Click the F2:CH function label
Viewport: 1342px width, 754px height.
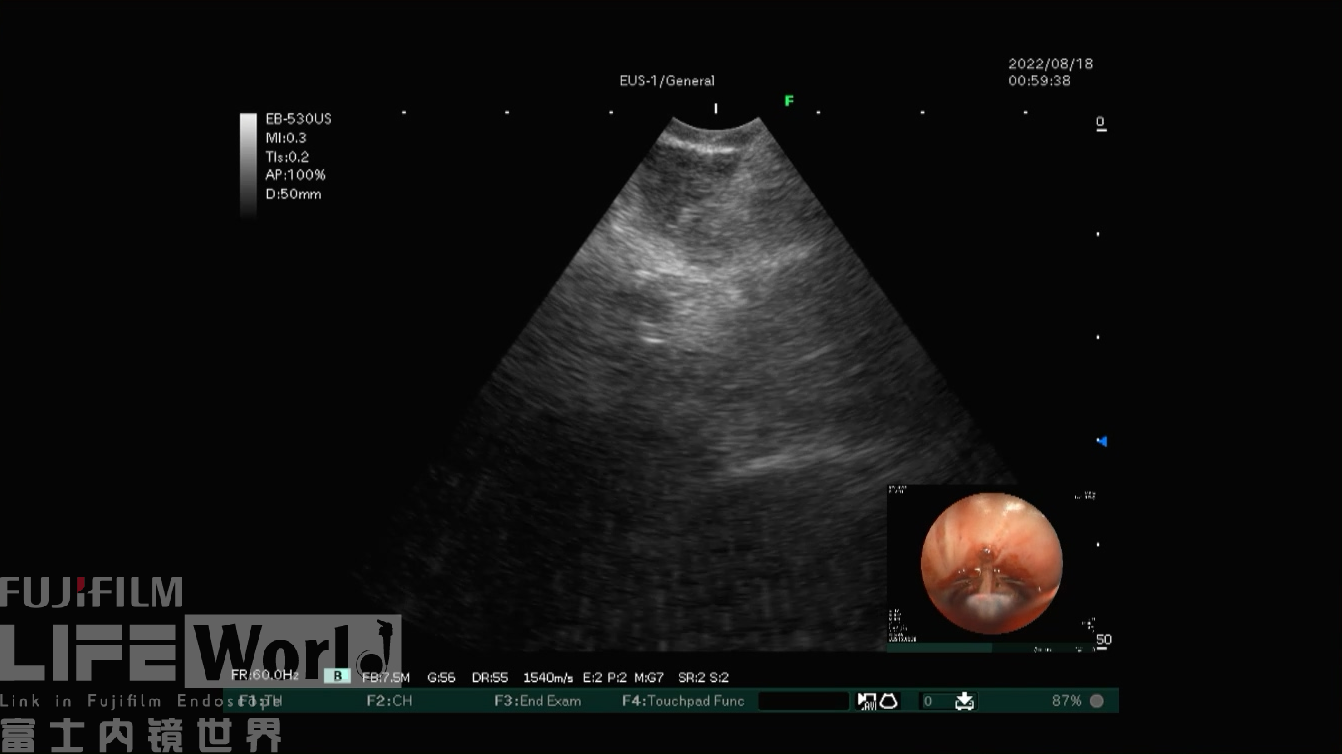(389, 701)
